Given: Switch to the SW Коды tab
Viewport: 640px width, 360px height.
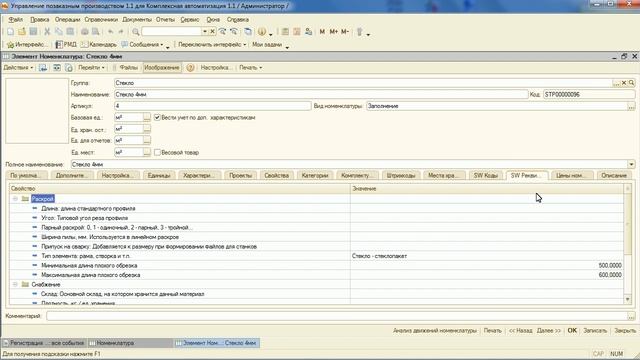Looking at the screenshot, I should 486,176.
